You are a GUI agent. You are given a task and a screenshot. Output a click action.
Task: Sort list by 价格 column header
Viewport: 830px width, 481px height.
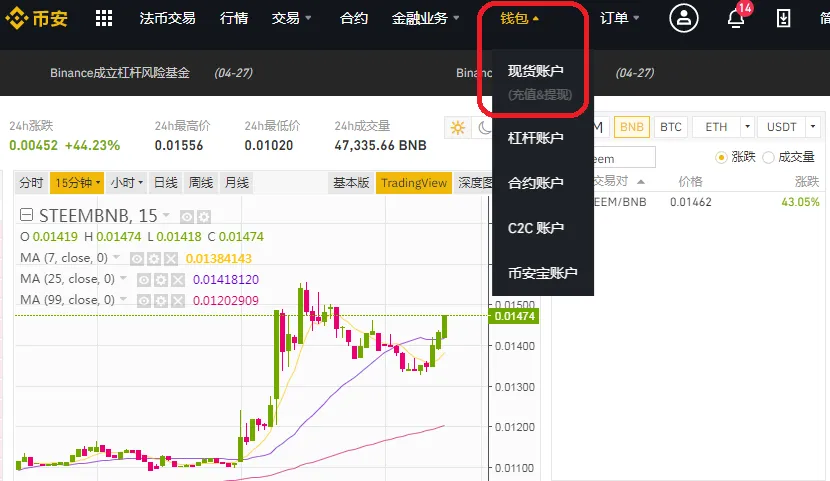tap(690, 181)
